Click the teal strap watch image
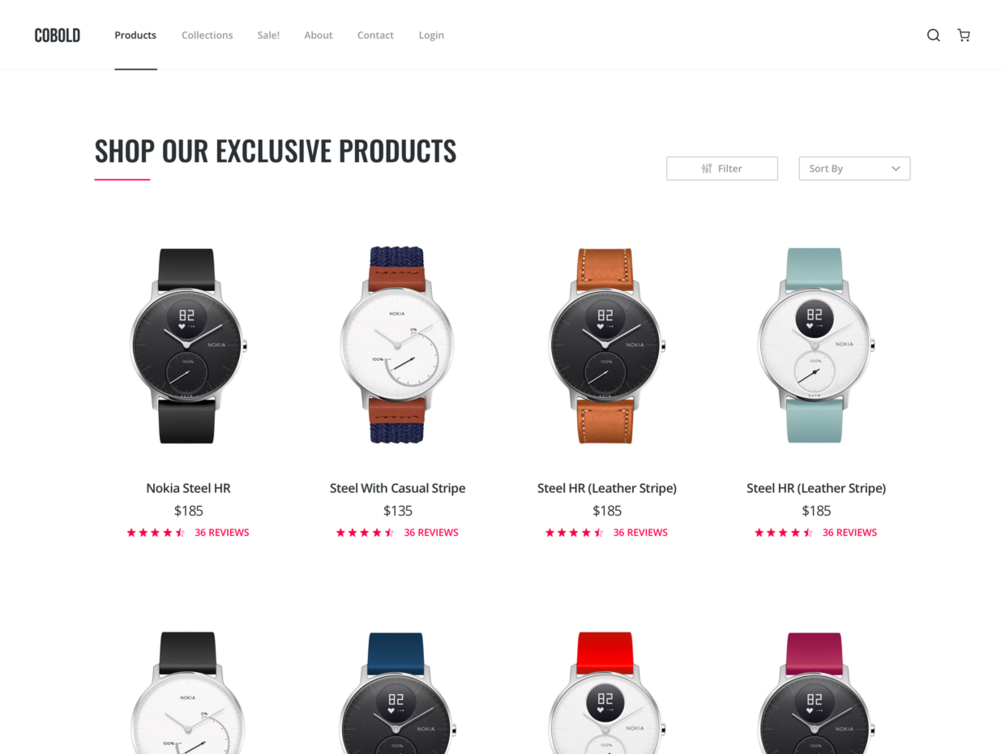 815,346
